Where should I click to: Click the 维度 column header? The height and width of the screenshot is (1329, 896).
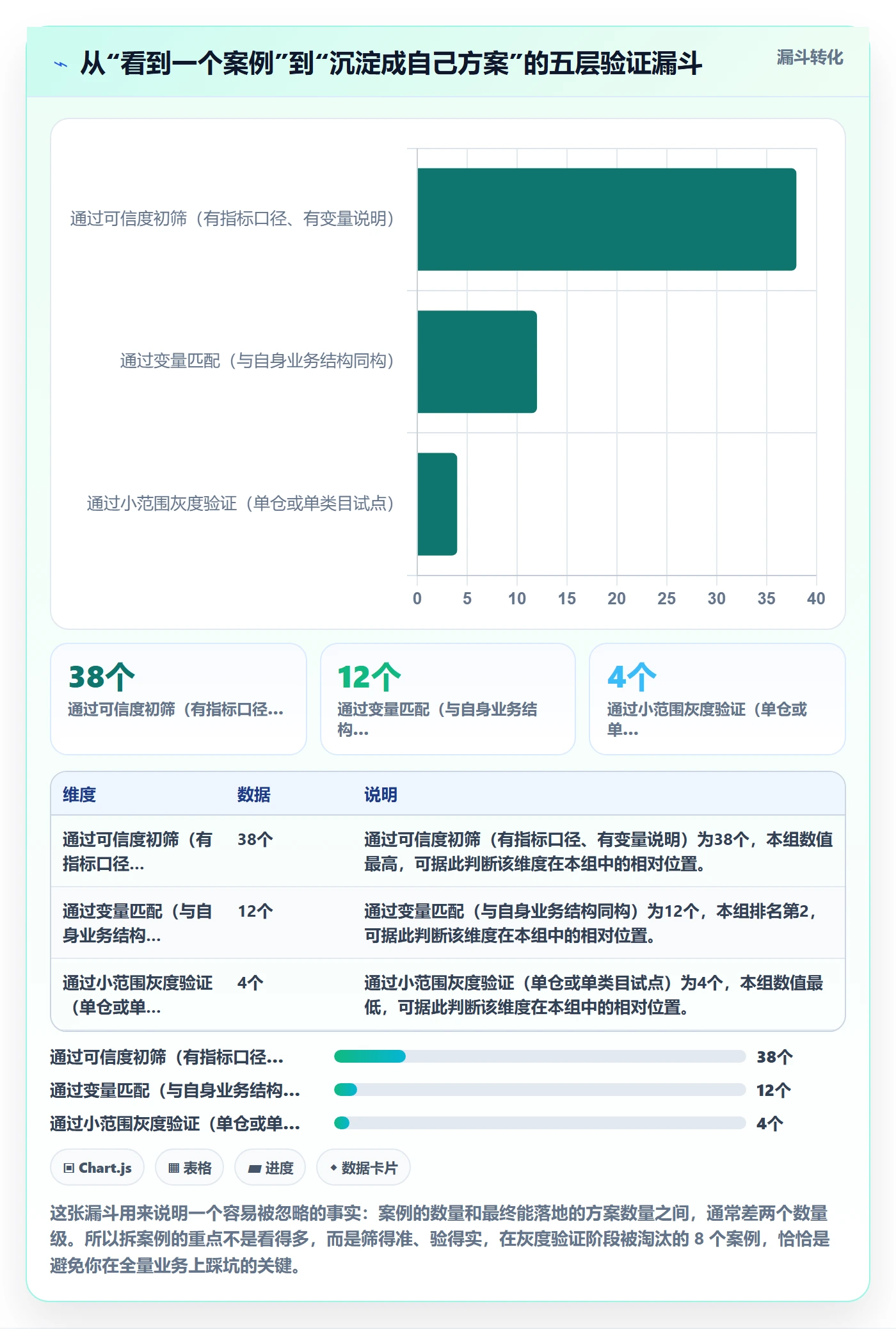79,794
